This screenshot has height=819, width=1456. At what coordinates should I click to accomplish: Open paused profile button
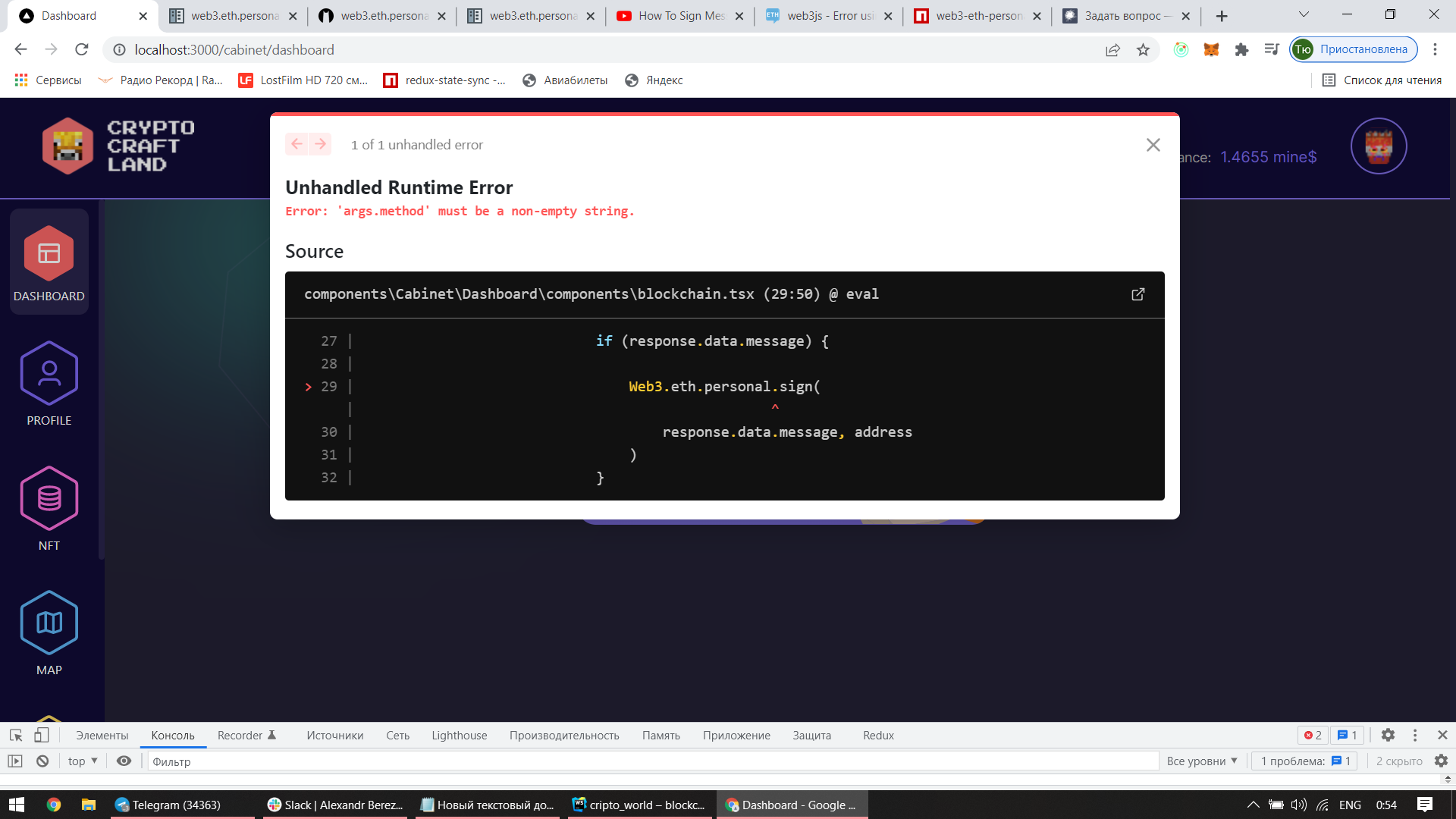click(1354, 49)
